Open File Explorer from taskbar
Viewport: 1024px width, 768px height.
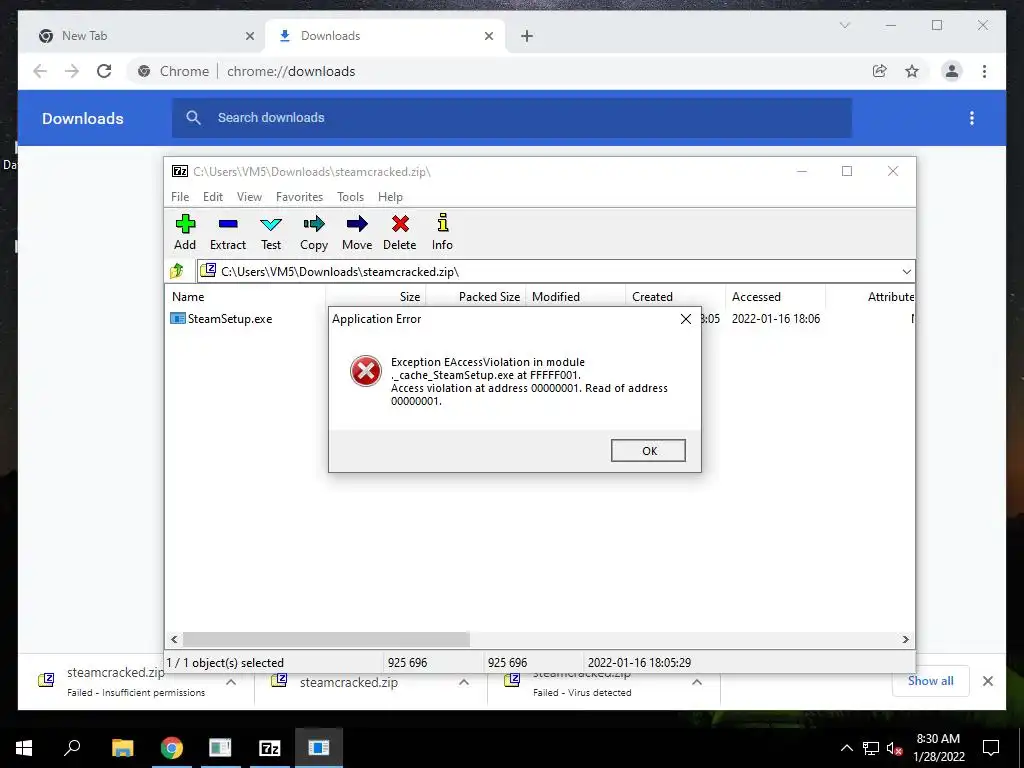[122, 748]
